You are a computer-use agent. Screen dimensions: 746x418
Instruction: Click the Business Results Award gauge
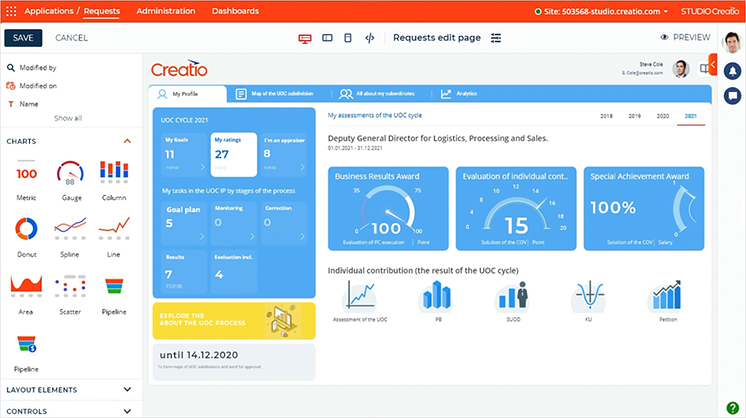click(x=388, y=208)
